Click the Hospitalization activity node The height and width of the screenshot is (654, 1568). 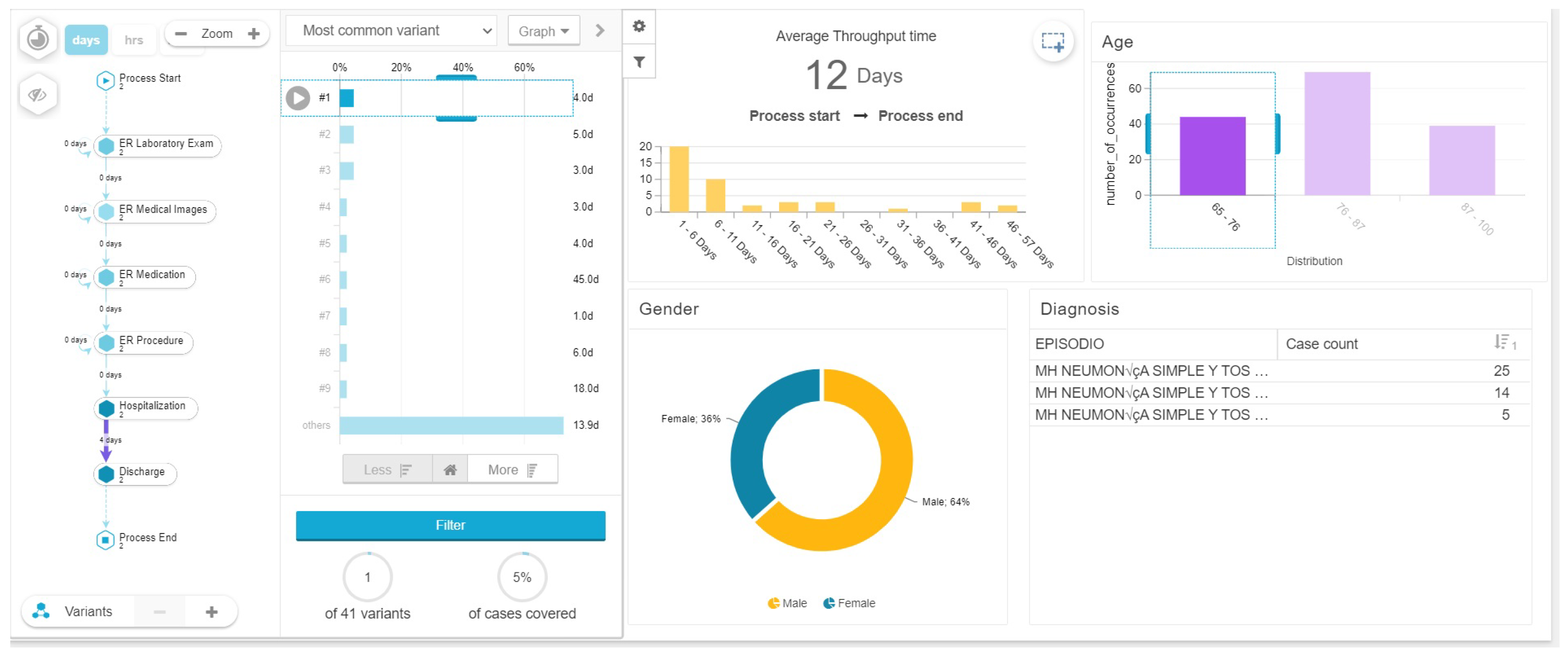[146, 408]
